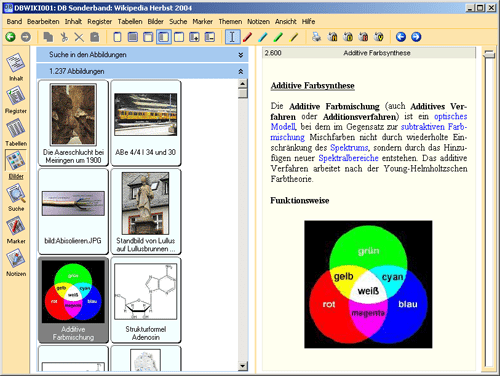Toggle the highlighted left-panel layout view
500x376 pixels.
(164, 37)
